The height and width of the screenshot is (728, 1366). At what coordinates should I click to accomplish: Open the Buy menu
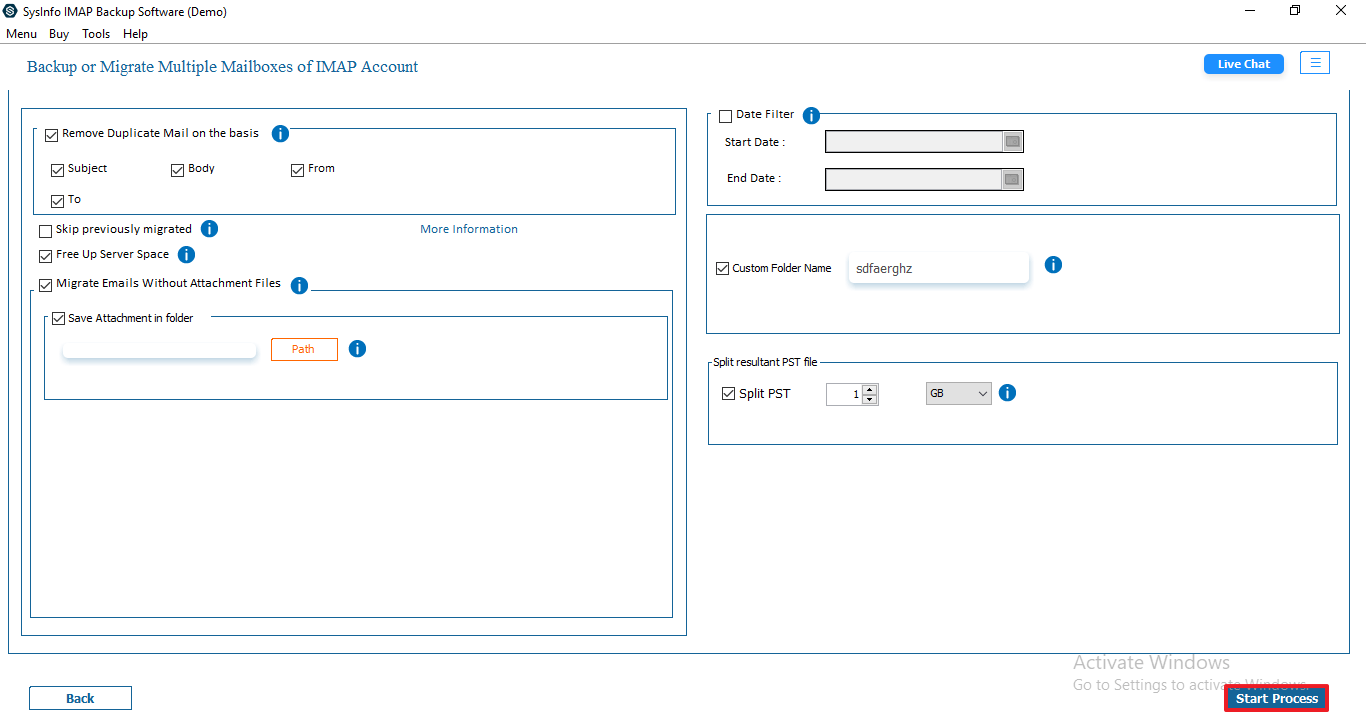click(x=59, y=34)
